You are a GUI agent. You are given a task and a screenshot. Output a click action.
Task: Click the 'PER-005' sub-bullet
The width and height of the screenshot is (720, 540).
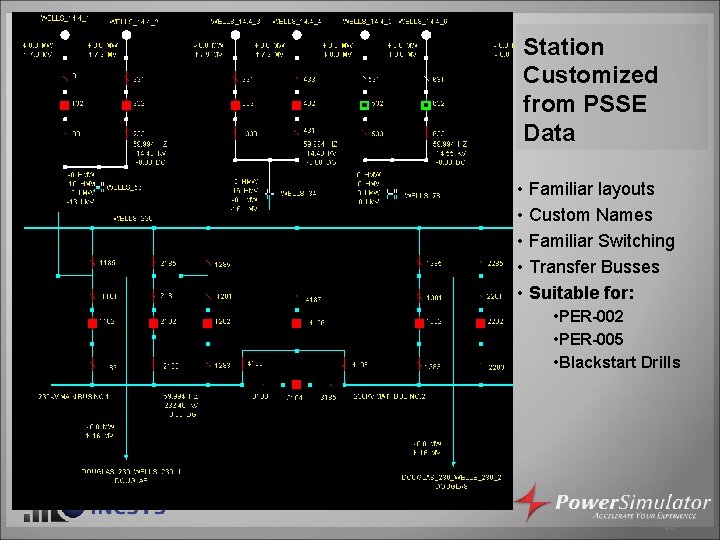(x=591, y=339)
